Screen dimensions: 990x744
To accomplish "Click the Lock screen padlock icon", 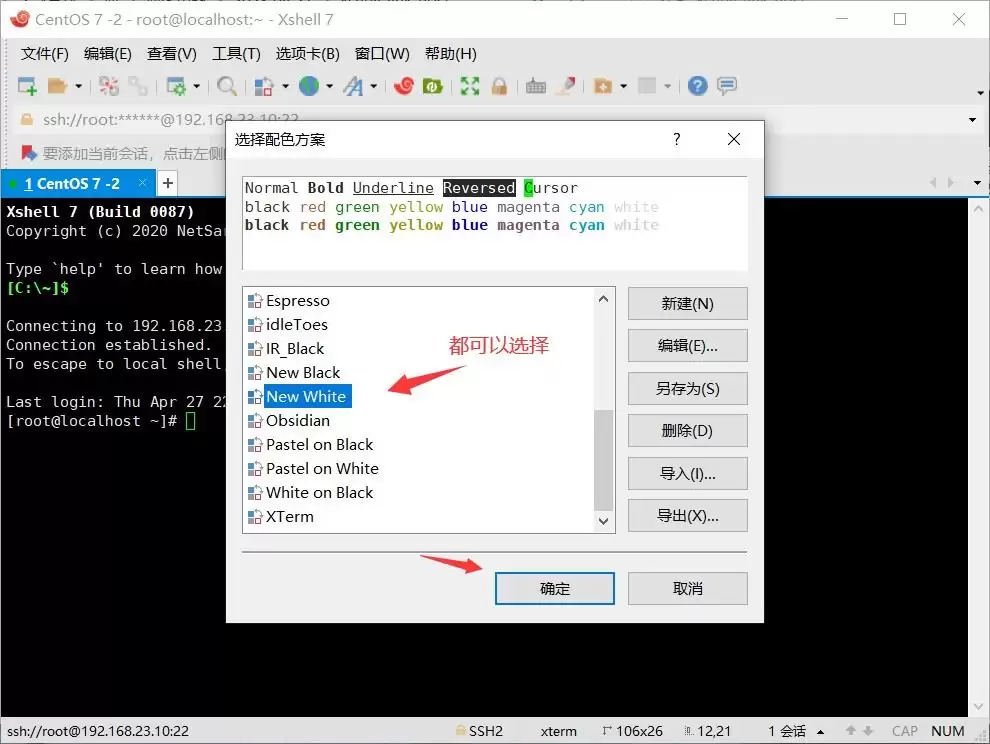I will 499,86.
